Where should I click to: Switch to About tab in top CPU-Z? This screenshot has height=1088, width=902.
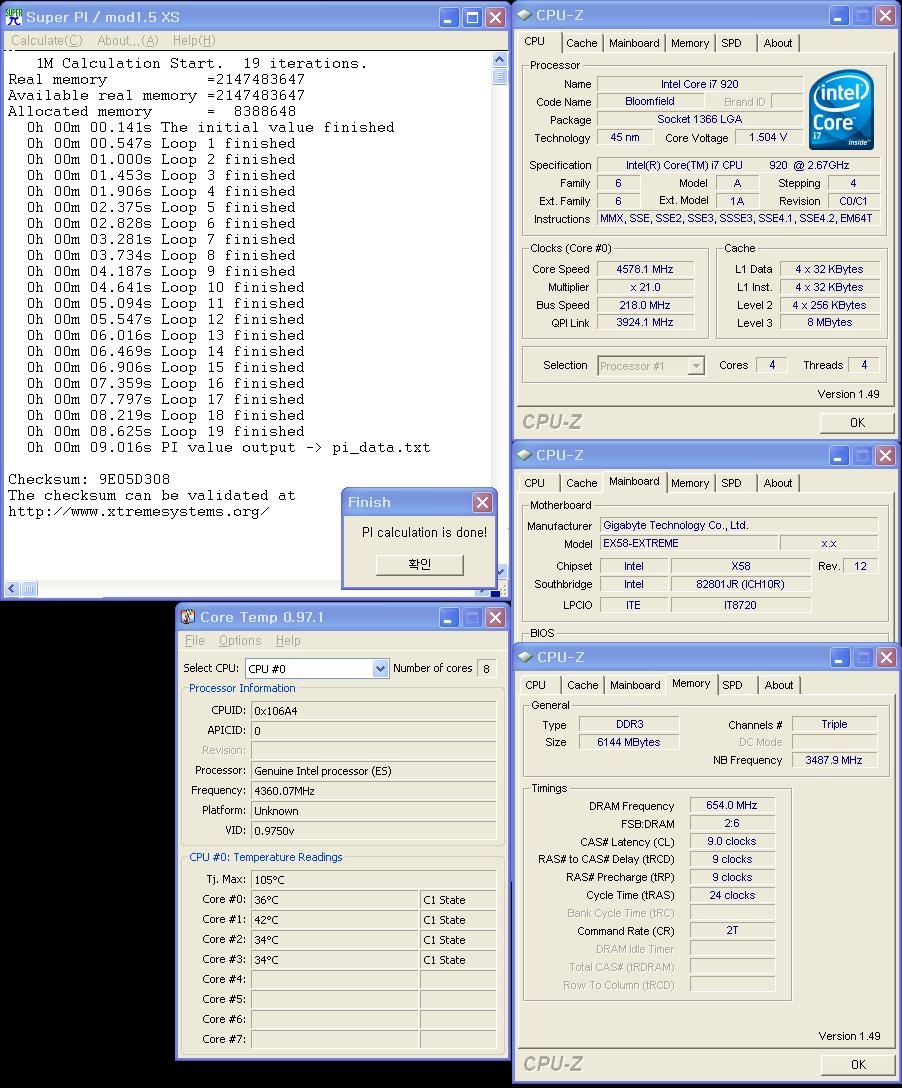(x=778, y=43)
